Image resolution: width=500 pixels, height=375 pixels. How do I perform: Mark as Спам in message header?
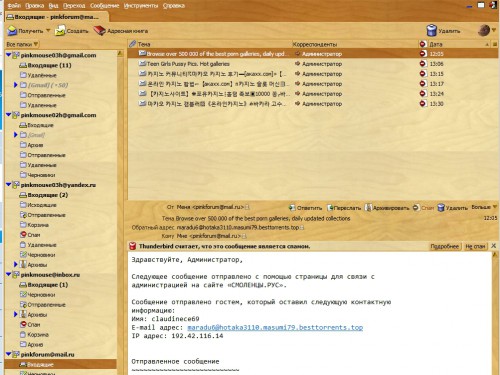click(423, 208)
